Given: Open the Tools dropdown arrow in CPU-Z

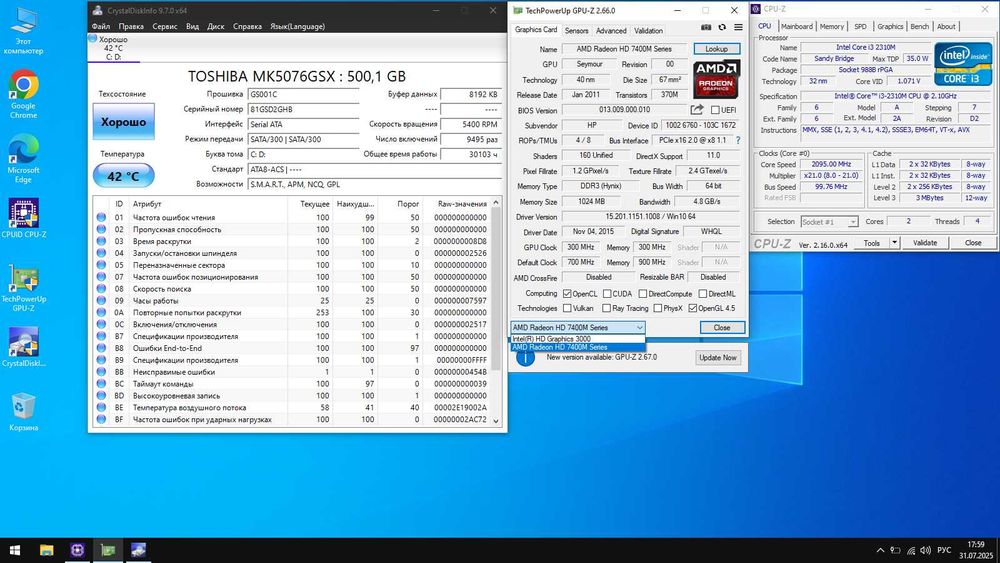Looking at the screenshot, I should click(x=894, y=243).
